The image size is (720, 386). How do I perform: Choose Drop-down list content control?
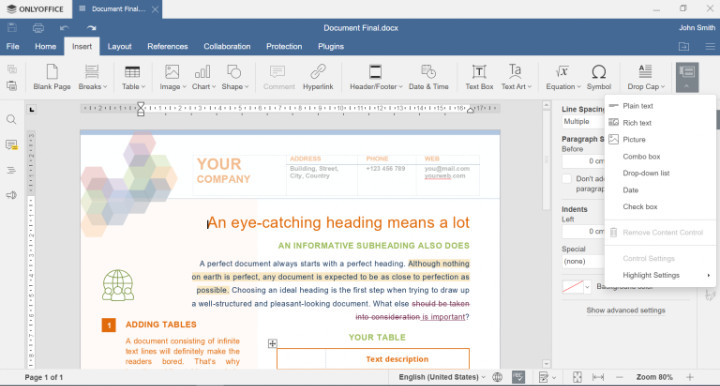(660, 173)
